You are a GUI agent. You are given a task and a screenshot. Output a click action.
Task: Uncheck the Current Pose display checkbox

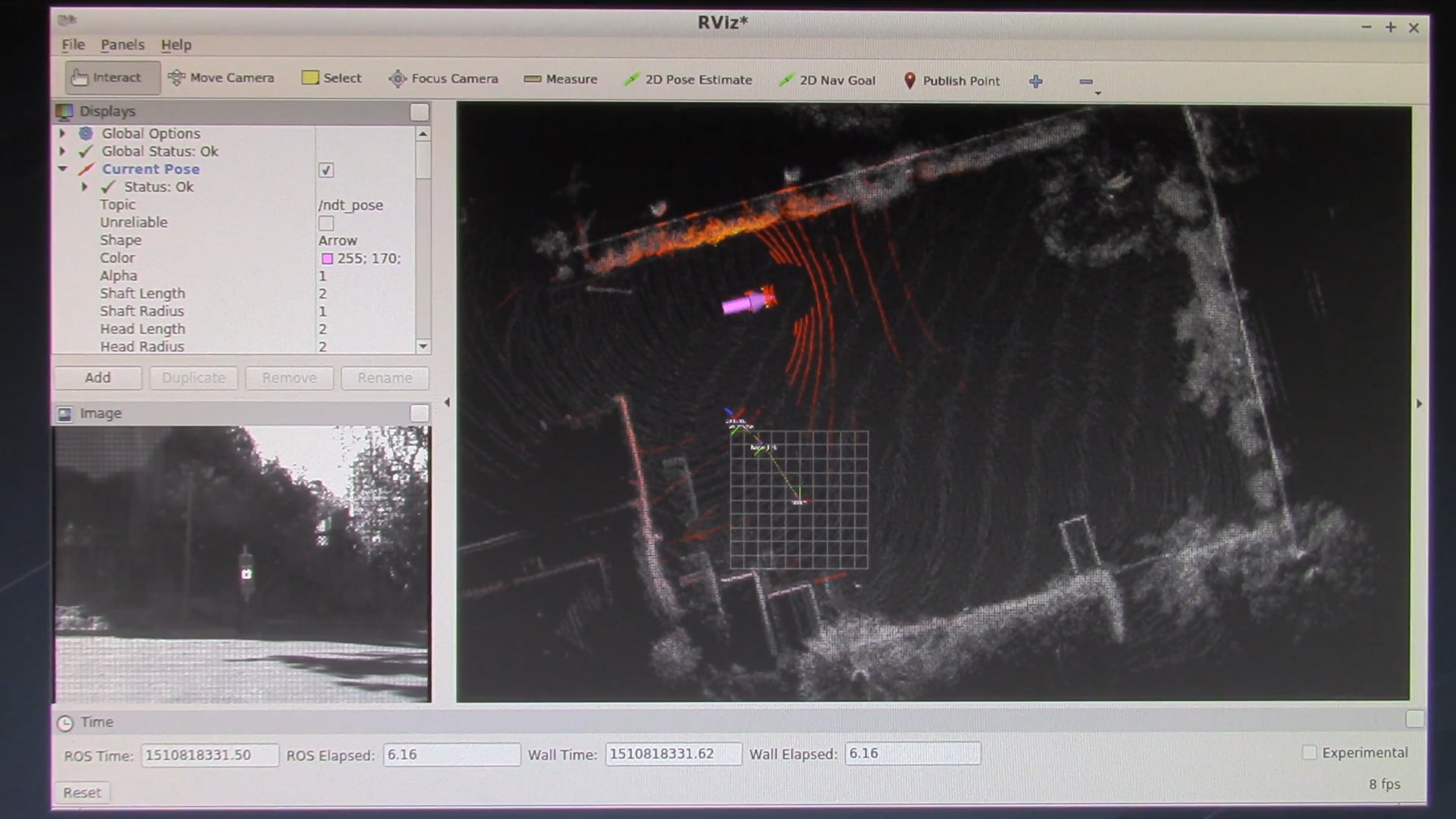(326, 170)
